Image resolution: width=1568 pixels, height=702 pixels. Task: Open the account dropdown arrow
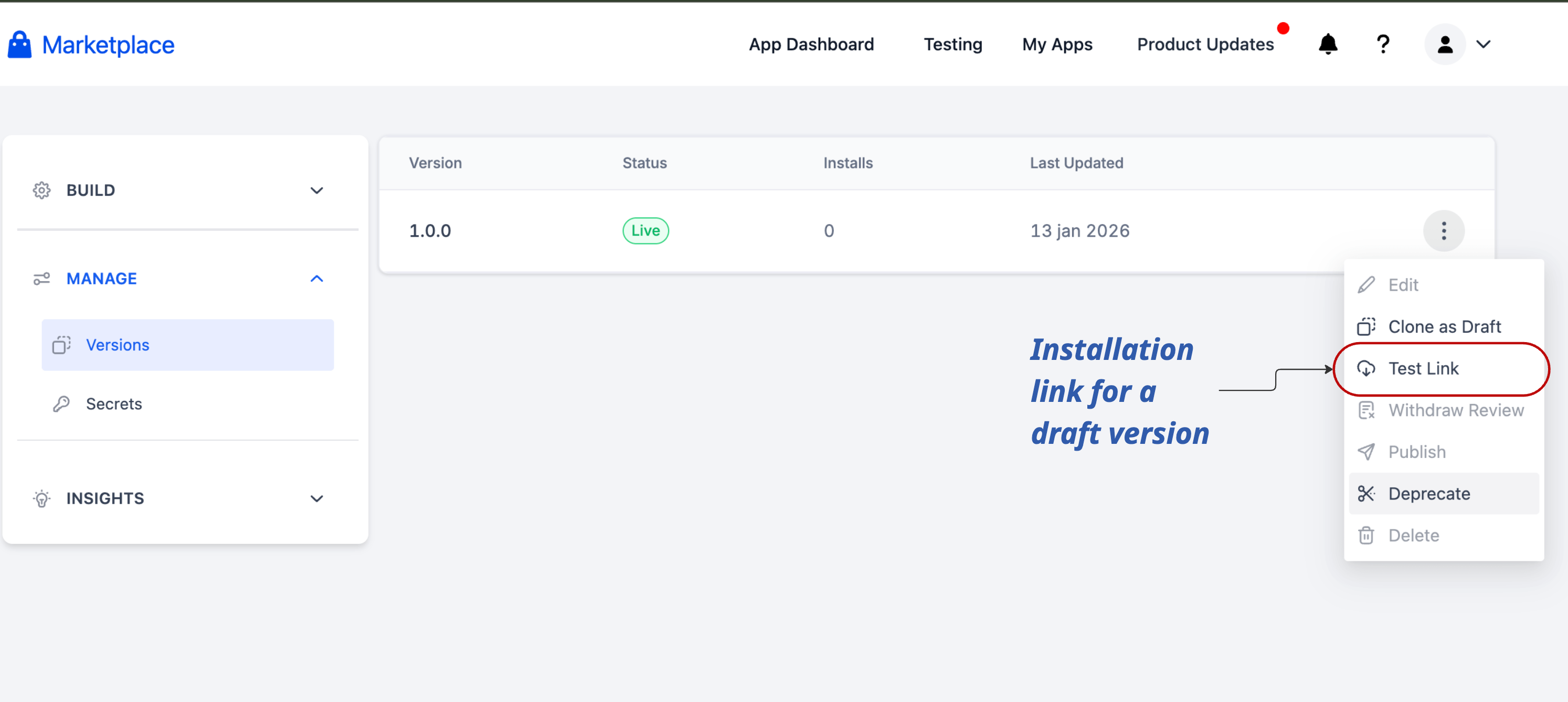click(x=1484, y=45)
